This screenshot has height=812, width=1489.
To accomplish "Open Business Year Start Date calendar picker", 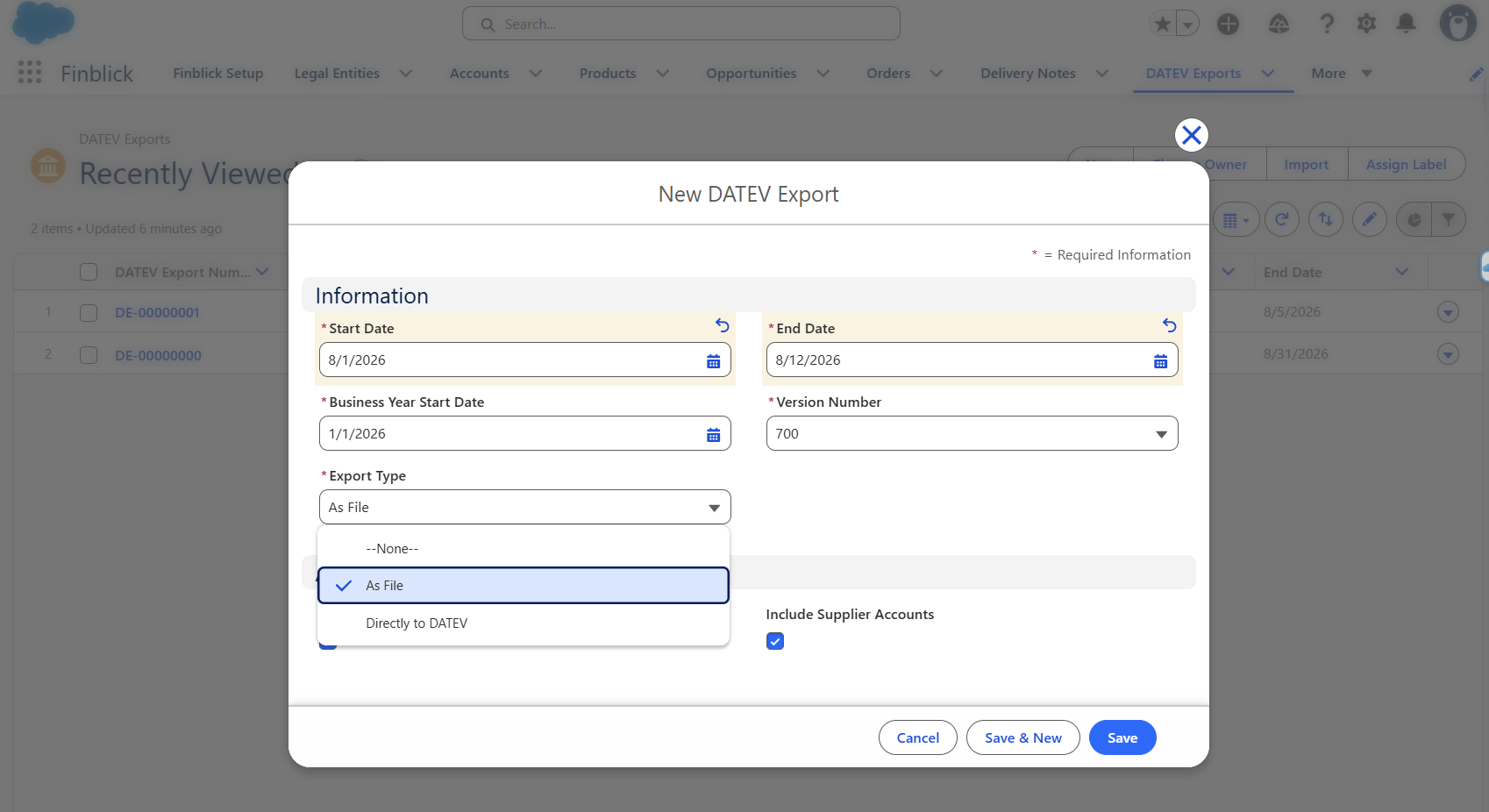I will pyautogui.click(x=714, y=434).
